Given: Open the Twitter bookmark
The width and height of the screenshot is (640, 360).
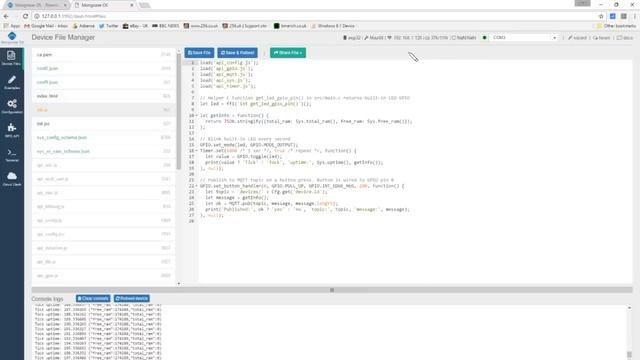Looking at the screenshot, I should [109, 26].
